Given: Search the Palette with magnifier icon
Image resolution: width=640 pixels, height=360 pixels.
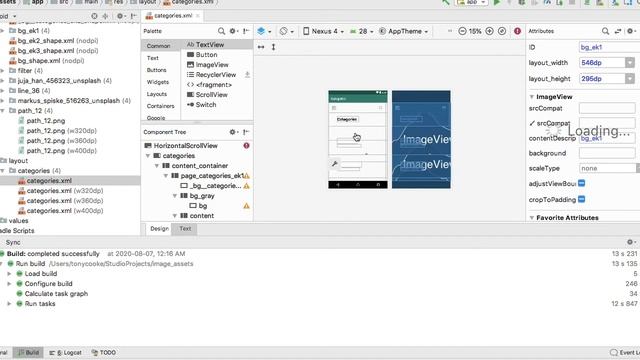Looking at the screenshot, I should point(221,31).
